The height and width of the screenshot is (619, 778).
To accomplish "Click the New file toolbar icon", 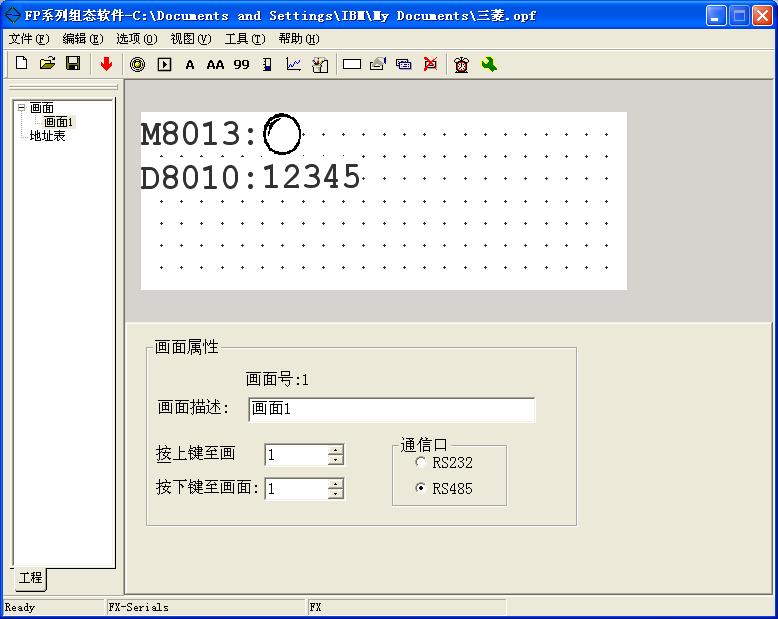I will (21, 64).
